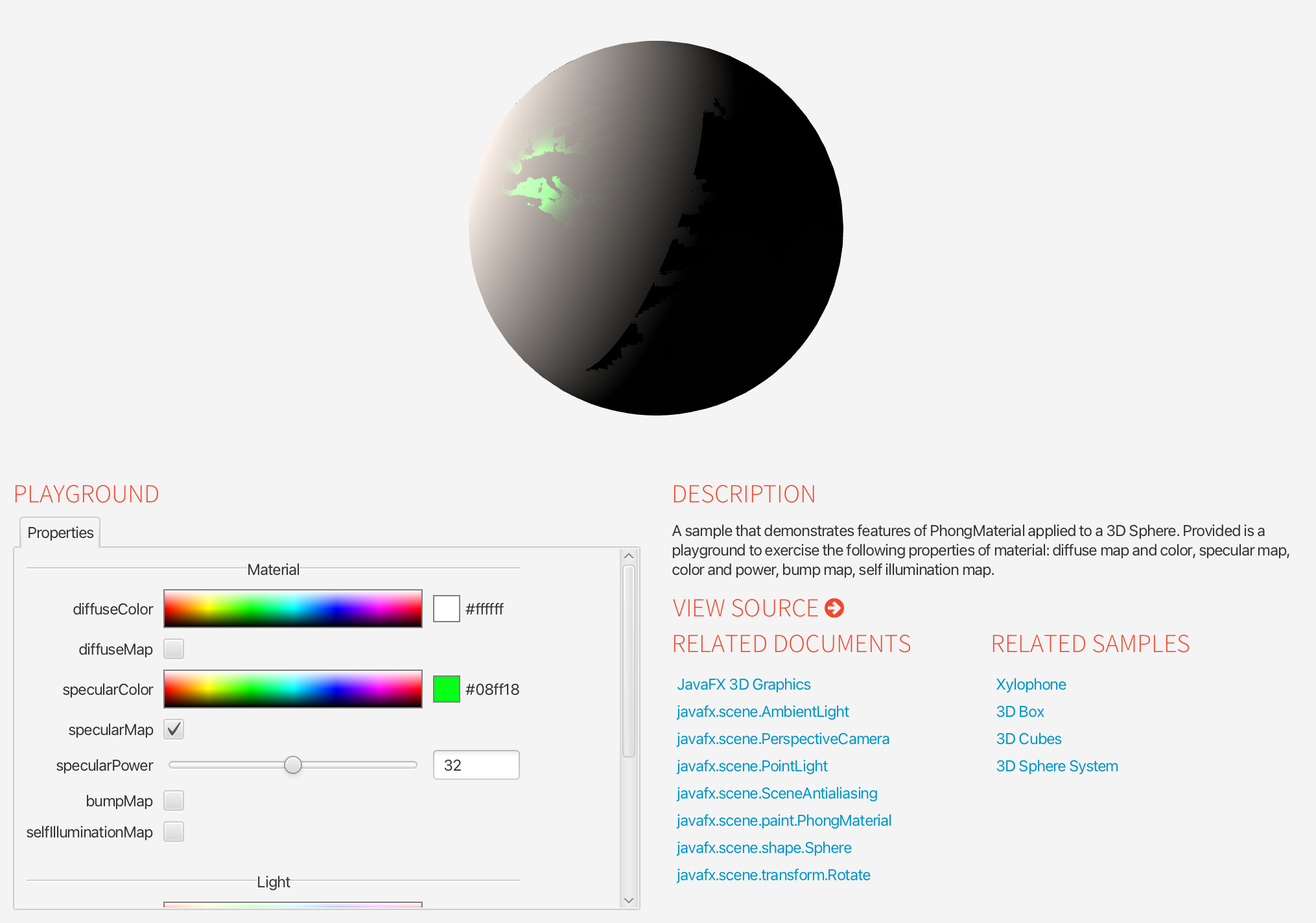Click the View Source arrow icon
1316x923 pixels.
pos(834,608)
